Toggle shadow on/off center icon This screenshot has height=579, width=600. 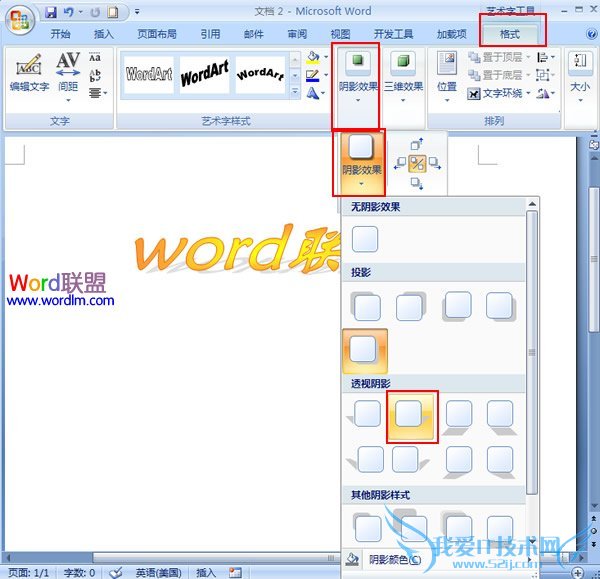[x=417, y=164]
